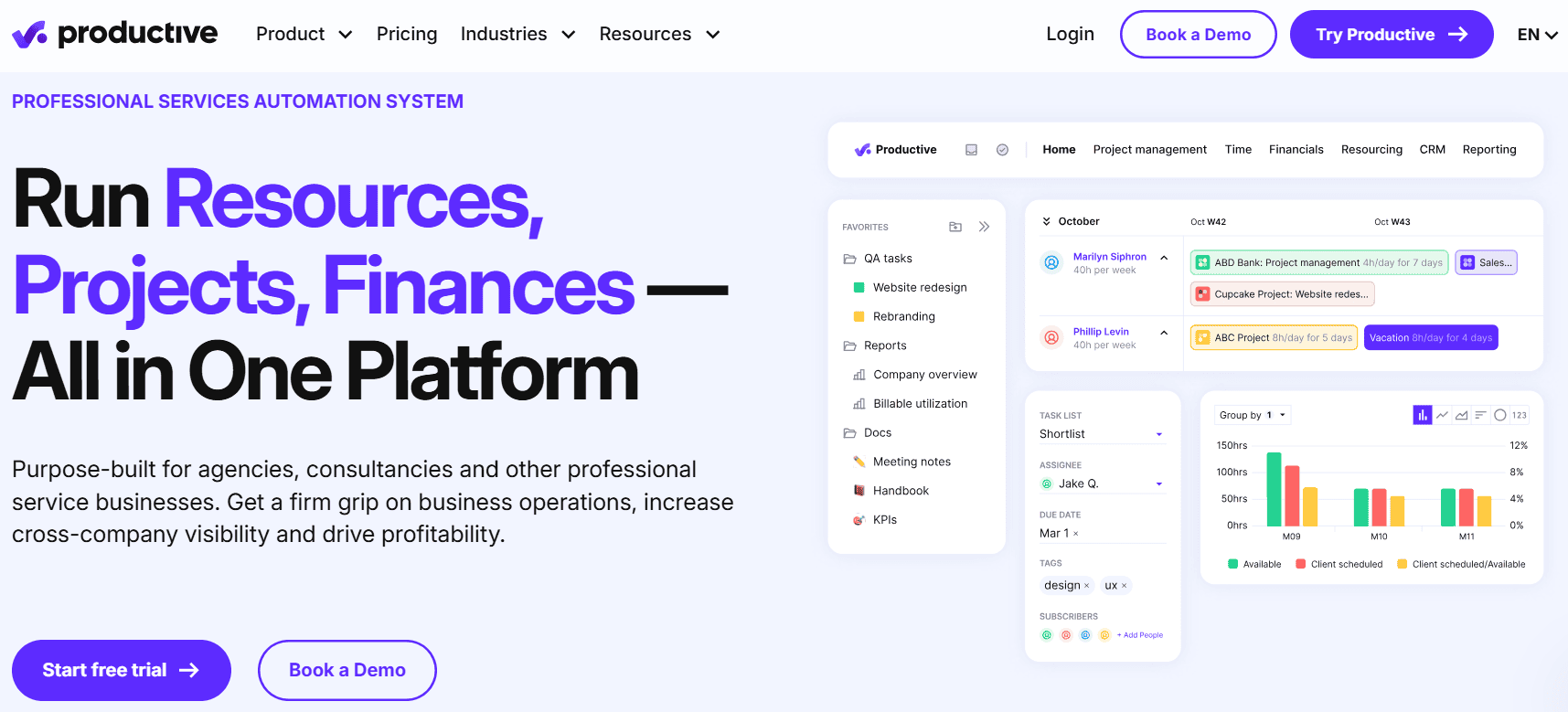1568x712 pixels.
Task: Select the bar chart view icon
Action: point(1423,415)
